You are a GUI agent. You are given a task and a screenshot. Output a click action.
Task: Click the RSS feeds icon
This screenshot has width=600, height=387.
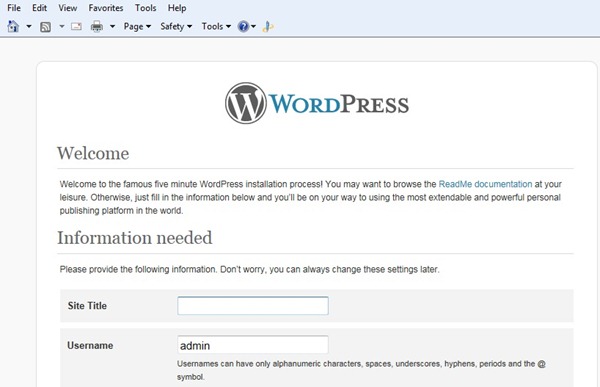coord(45,27)
